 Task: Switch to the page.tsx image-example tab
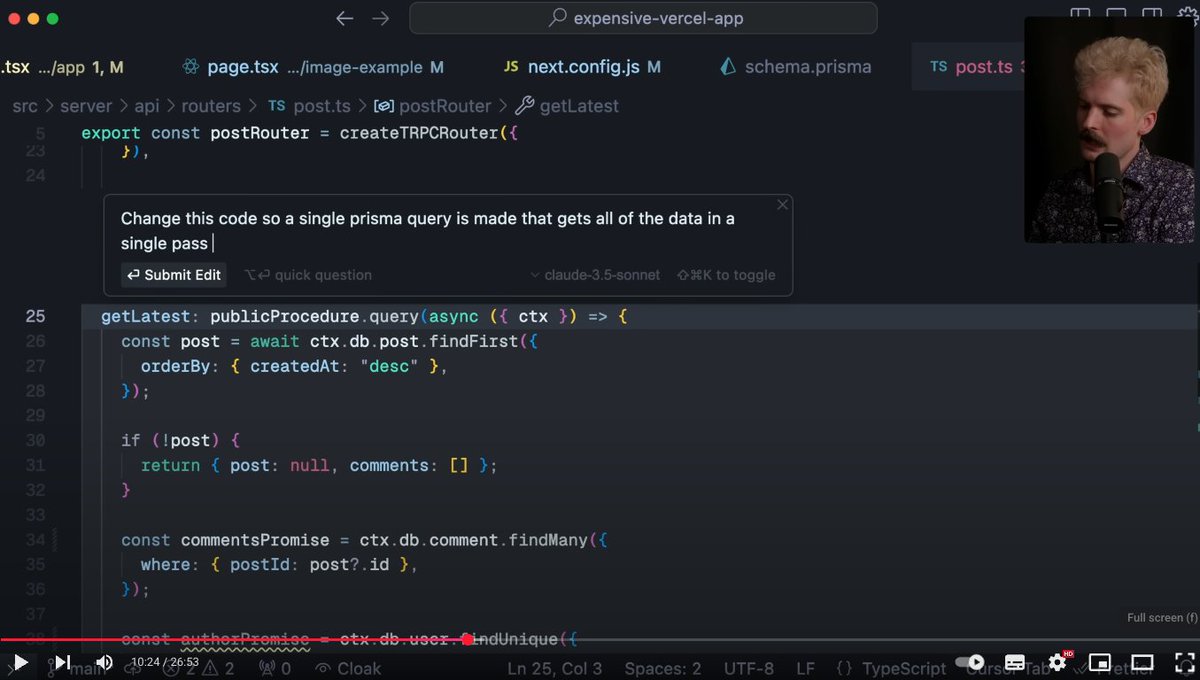[313, 67]
